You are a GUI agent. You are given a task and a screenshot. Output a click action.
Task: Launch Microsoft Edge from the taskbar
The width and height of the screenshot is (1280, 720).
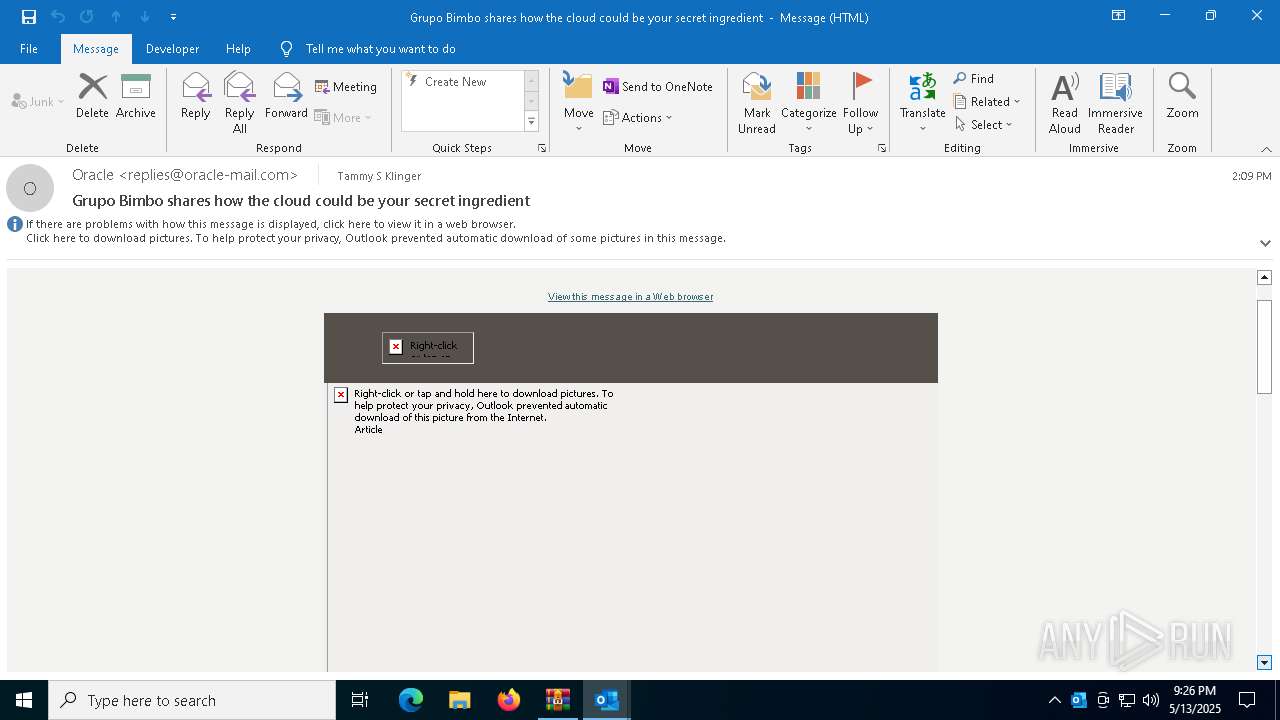(x=411, y=700)
